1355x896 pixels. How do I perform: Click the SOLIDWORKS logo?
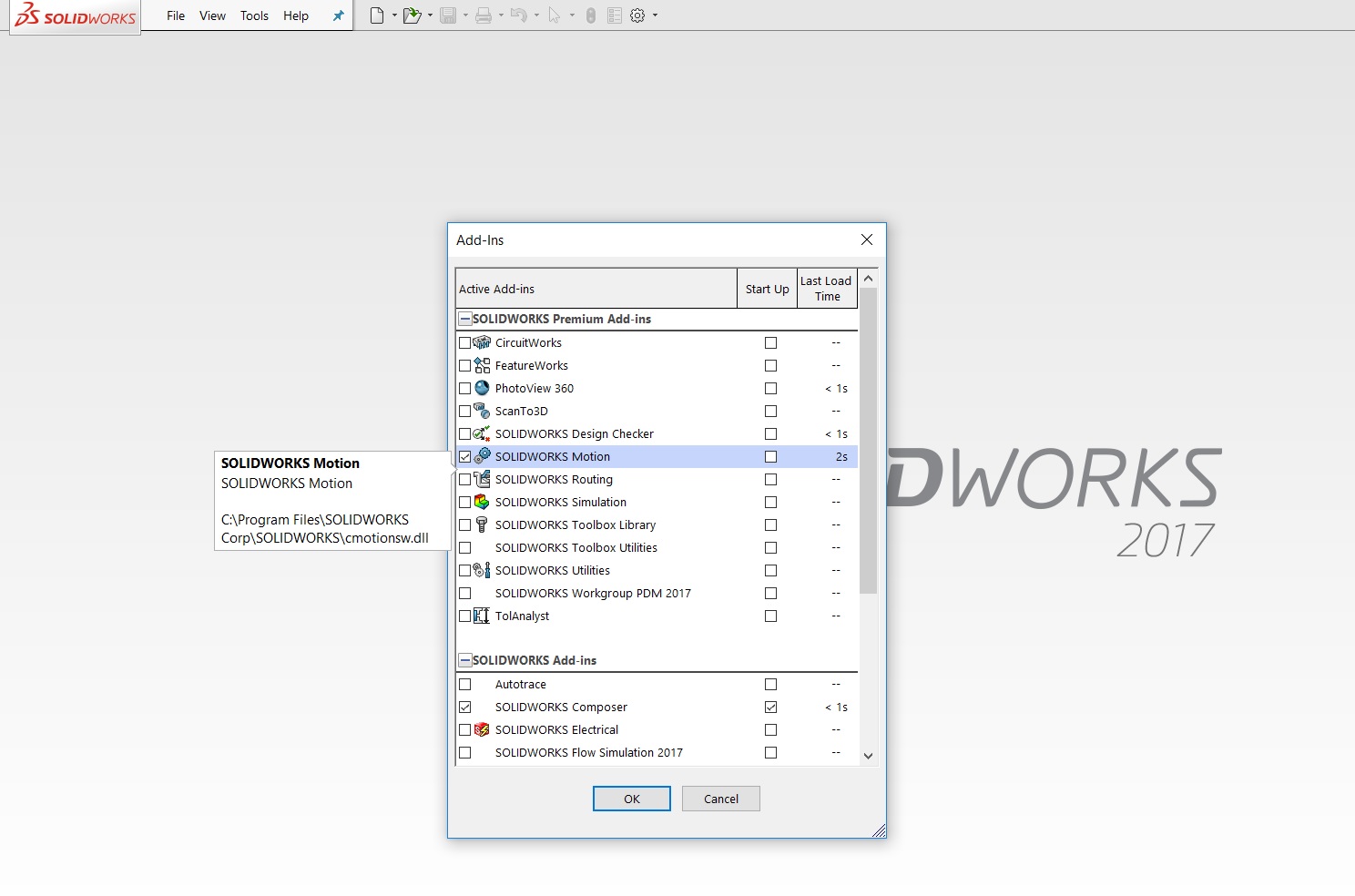click(x=76, y=15)
